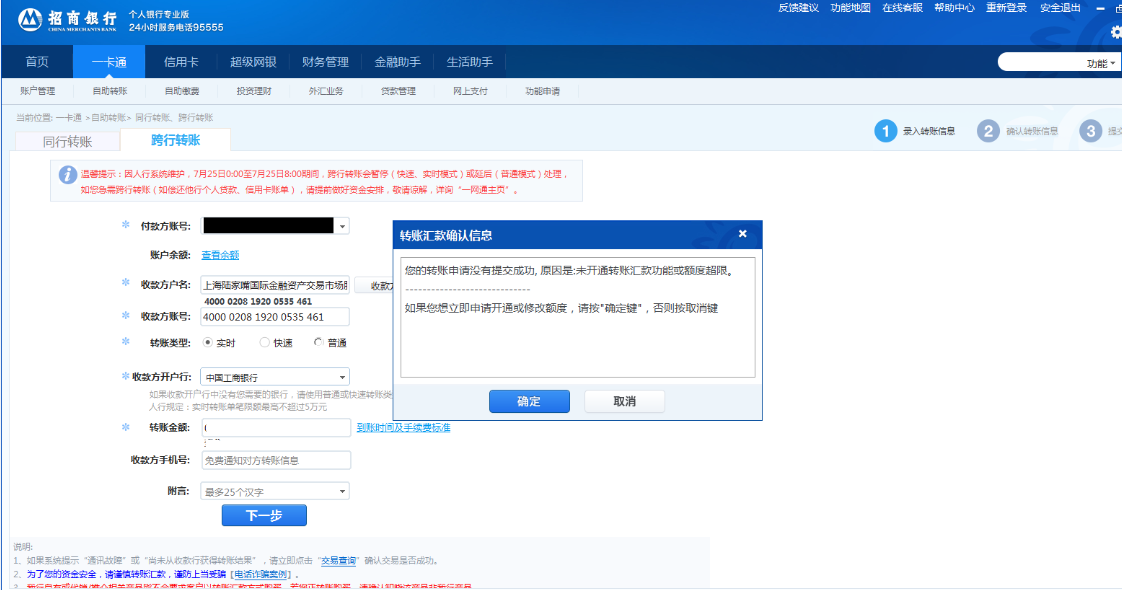Click step 2 circle for confirming transfer info
Screen dimensions: 1122x590
[x=988, y=131]
